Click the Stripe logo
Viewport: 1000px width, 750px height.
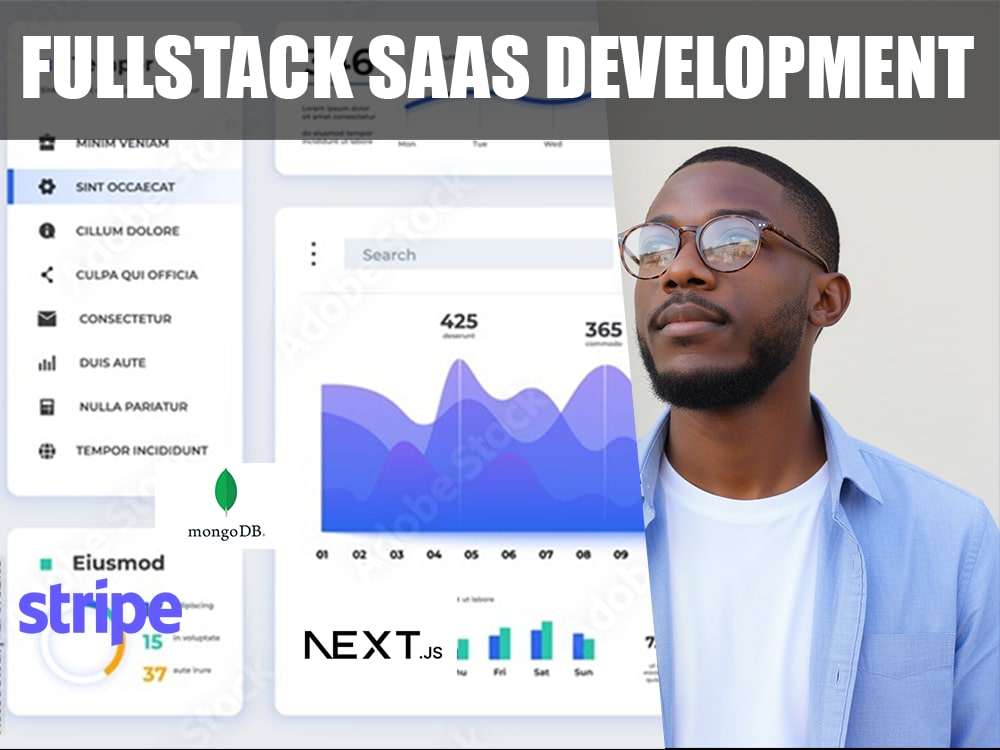(x=100, y=610)
